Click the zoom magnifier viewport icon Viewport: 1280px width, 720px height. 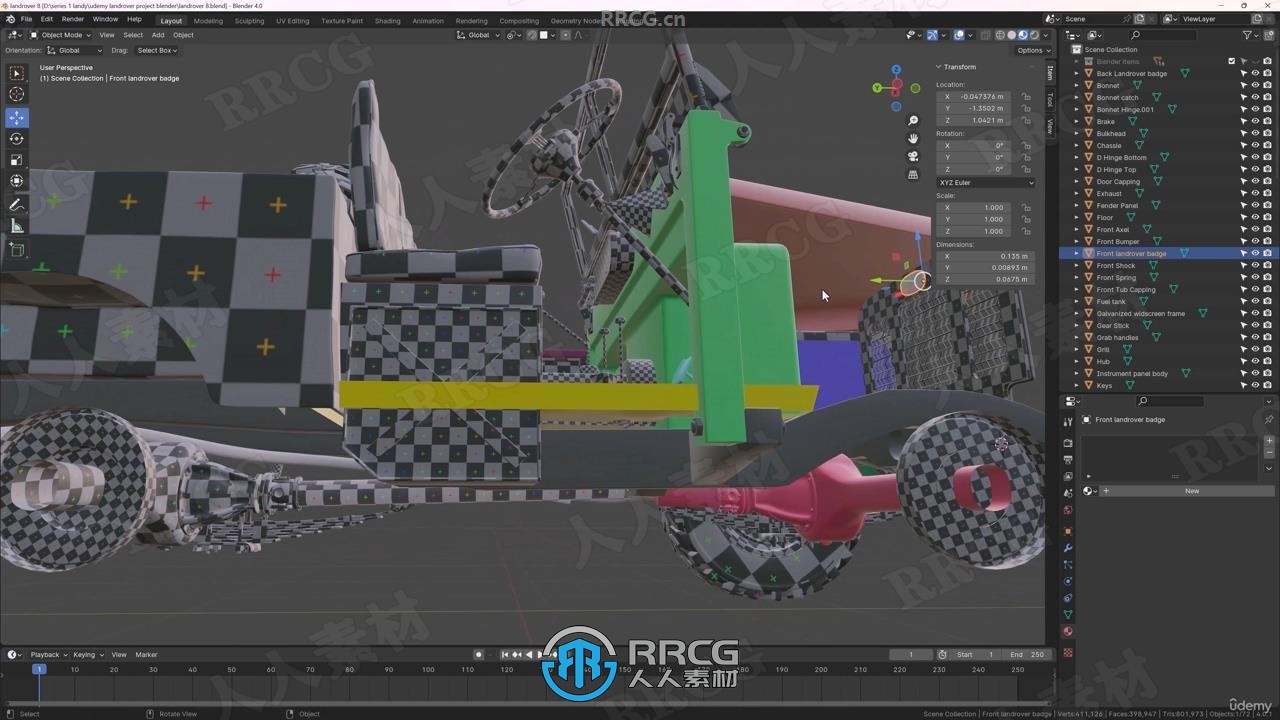tap(913, 120)
